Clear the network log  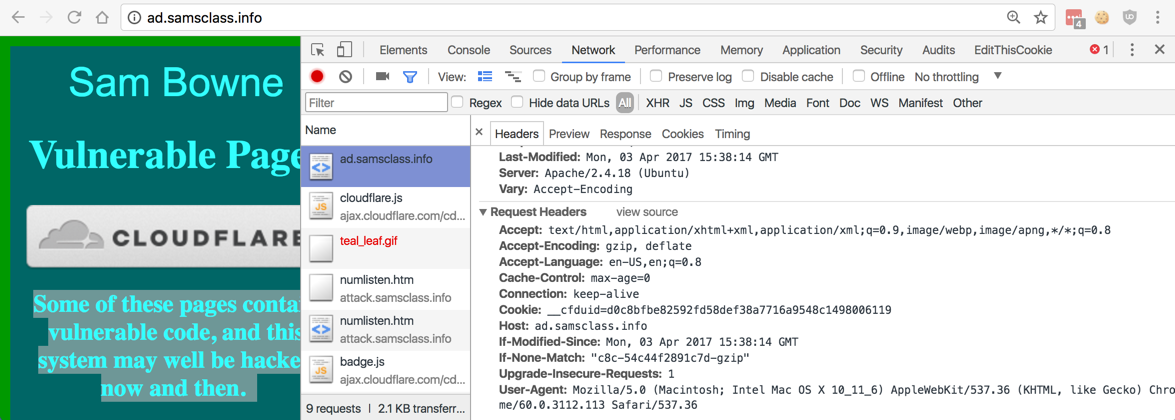tap(345, 77)
